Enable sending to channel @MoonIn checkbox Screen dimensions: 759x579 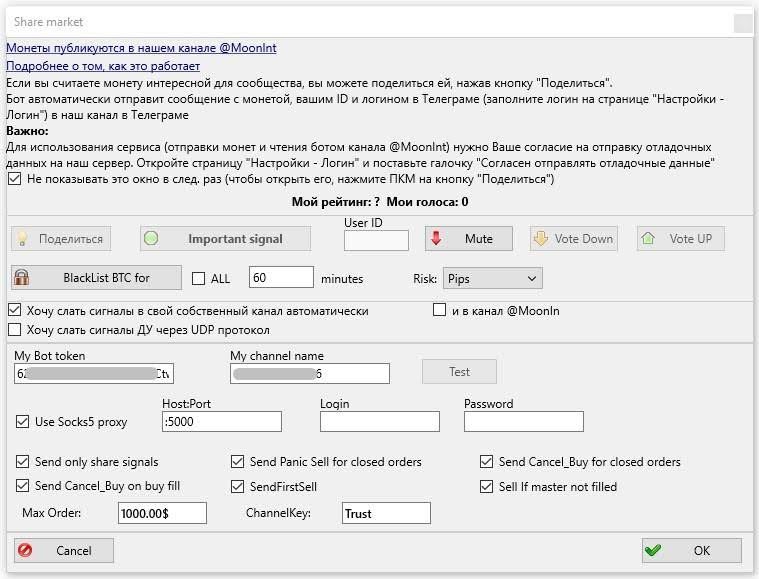439,311
